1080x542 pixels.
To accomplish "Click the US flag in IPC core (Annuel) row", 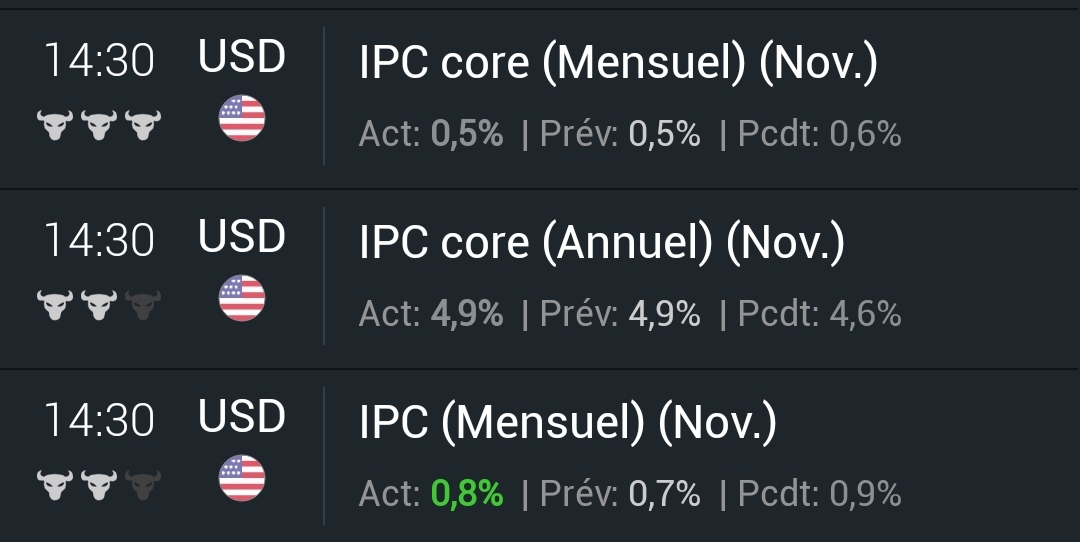I will pos(242,298).
